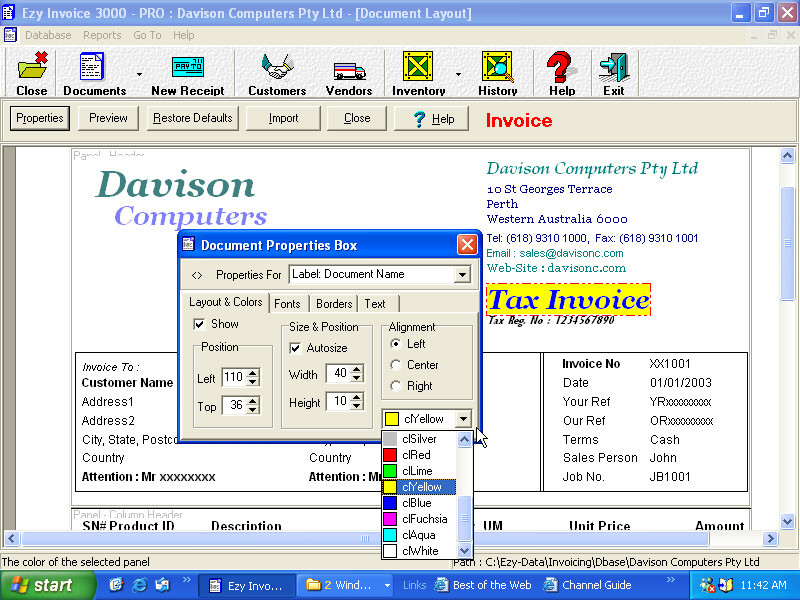The height and width of the screenshot is (600, 800).
Task: Choose clBlue from the color list
Action: click(x=419, y=503)
